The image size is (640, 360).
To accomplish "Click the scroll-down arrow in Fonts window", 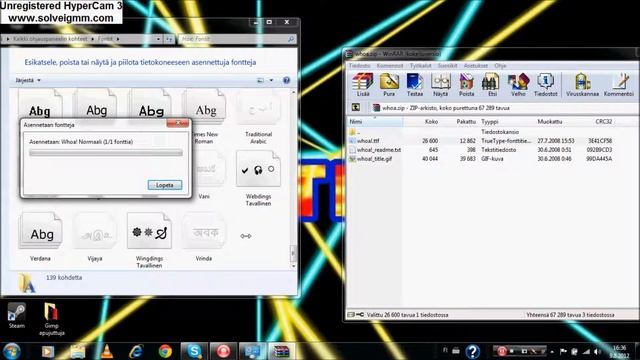I will tap(293, 266).
